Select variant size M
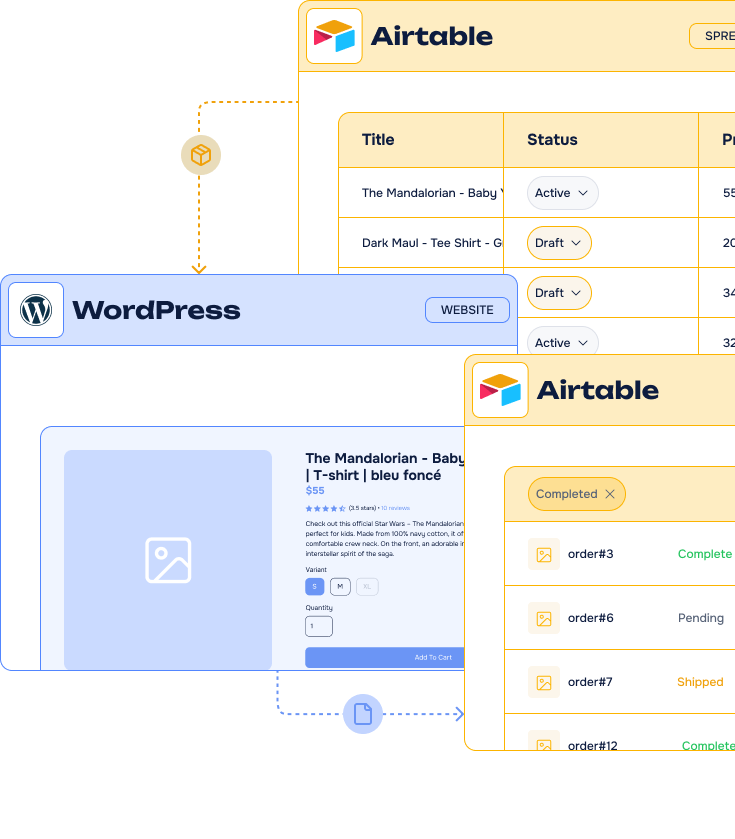Viewport: 735px width, 839px height. [340, 586]
